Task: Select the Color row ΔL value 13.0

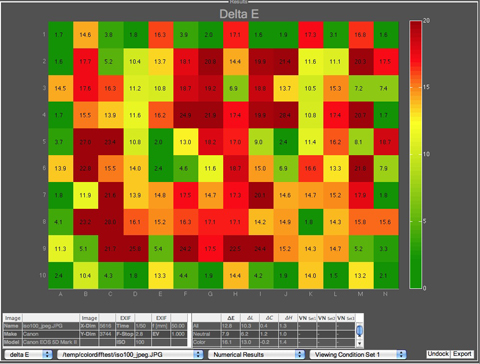Action: pos(250,342)
